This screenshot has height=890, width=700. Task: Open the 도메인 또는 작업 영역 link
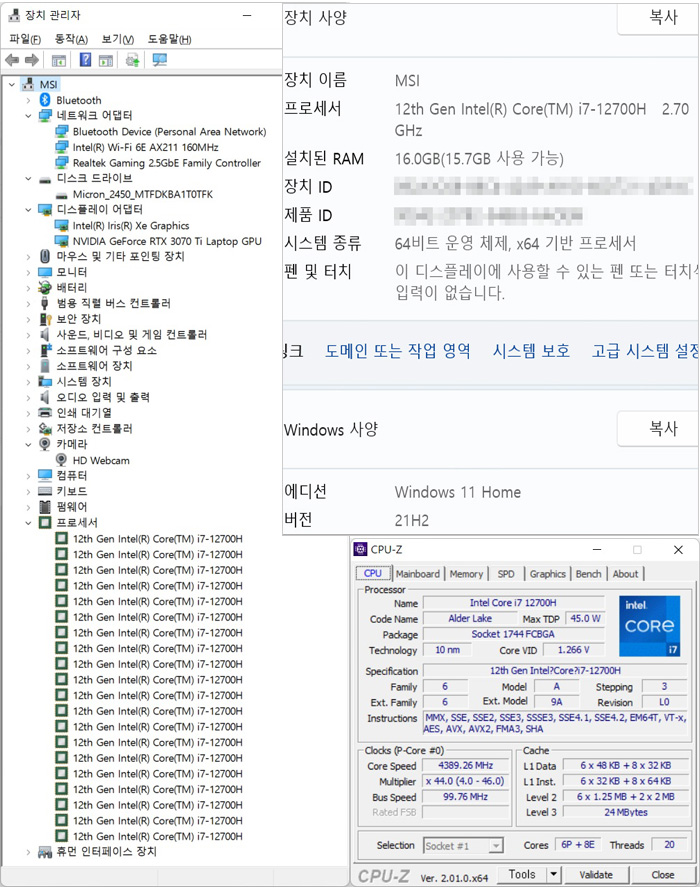(397, 351)
